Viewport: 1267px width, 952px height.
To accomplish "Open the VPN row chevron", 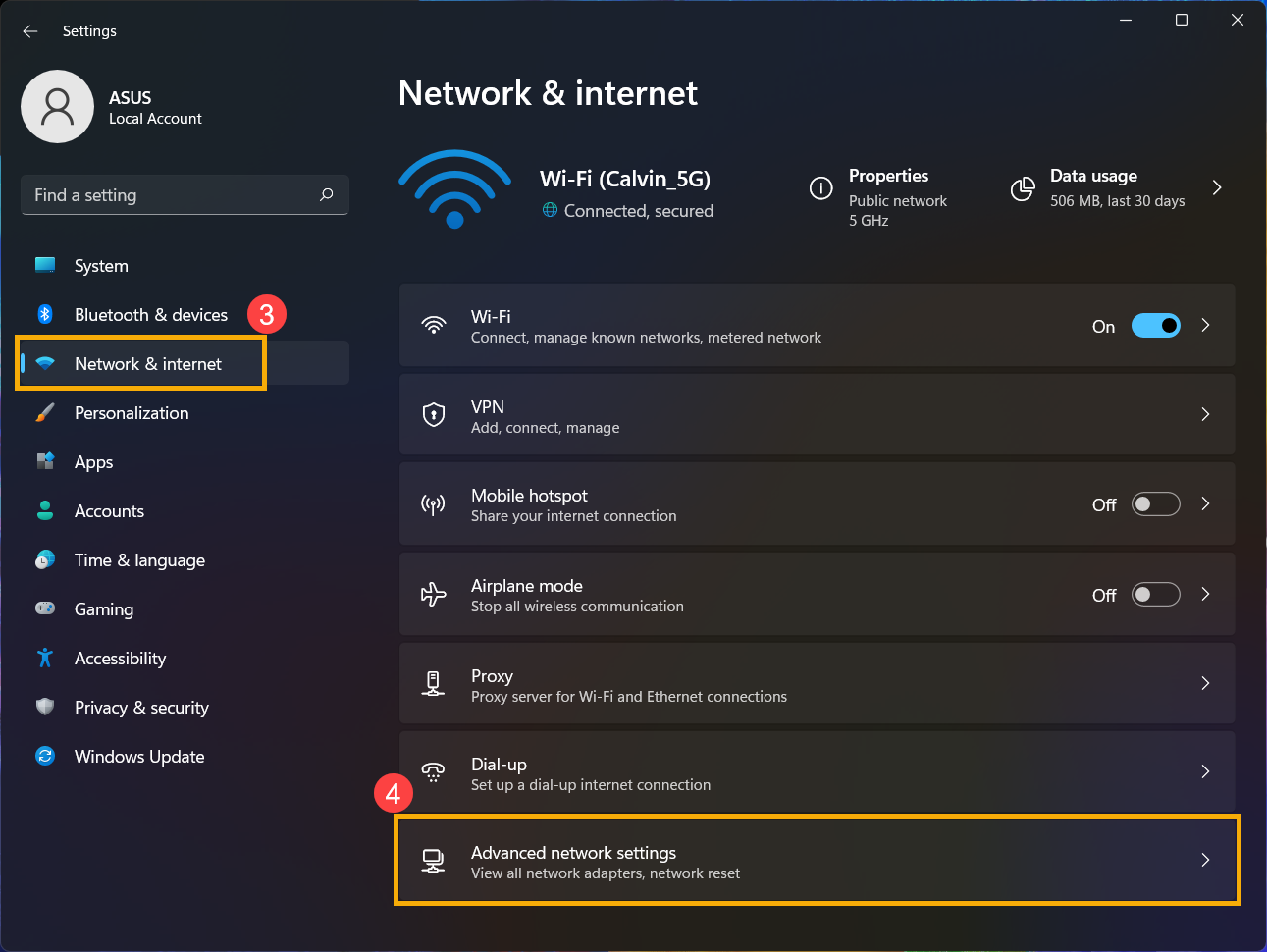I will (x=1205, y=414).
